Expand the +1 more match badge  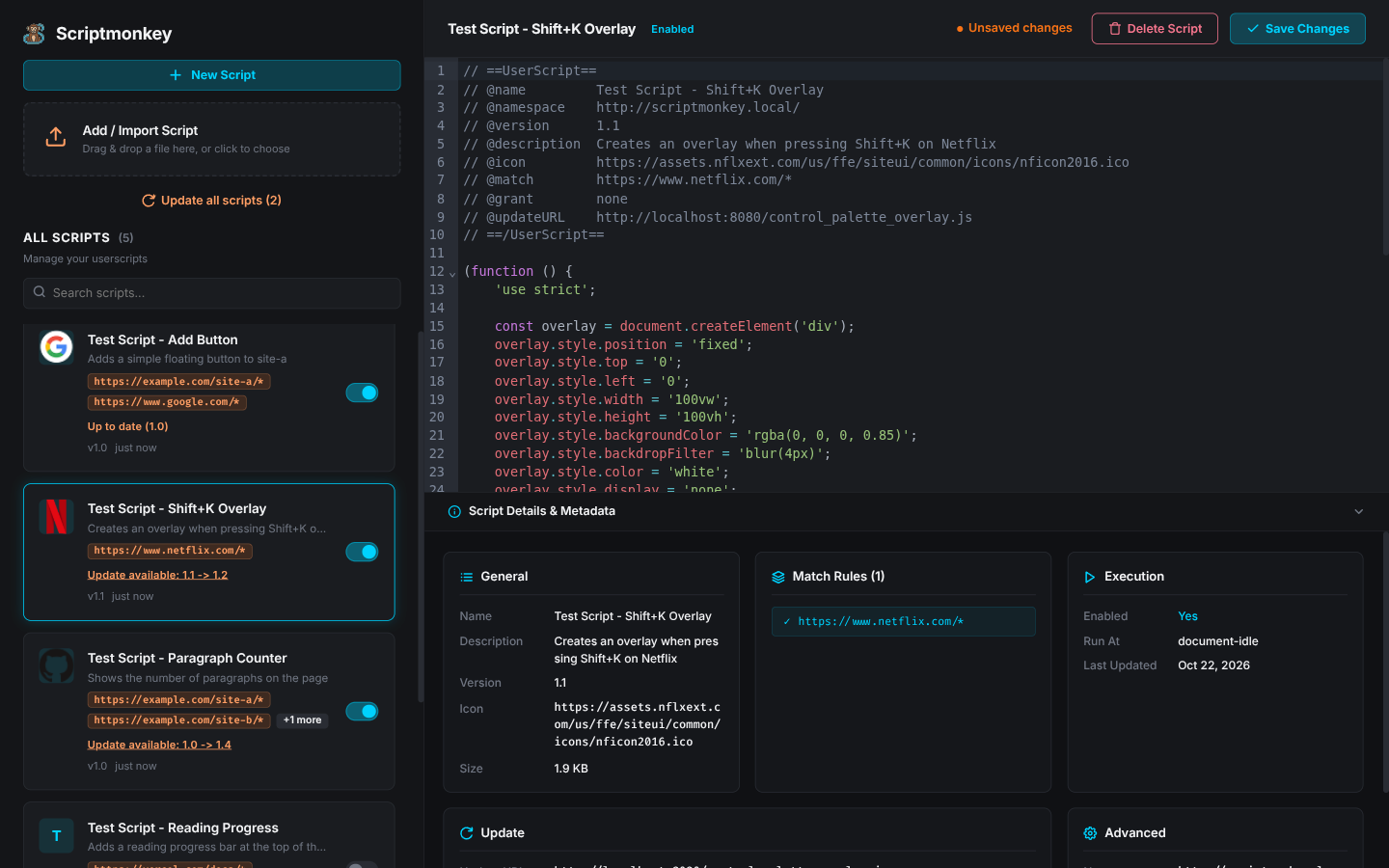pos(303,720)
